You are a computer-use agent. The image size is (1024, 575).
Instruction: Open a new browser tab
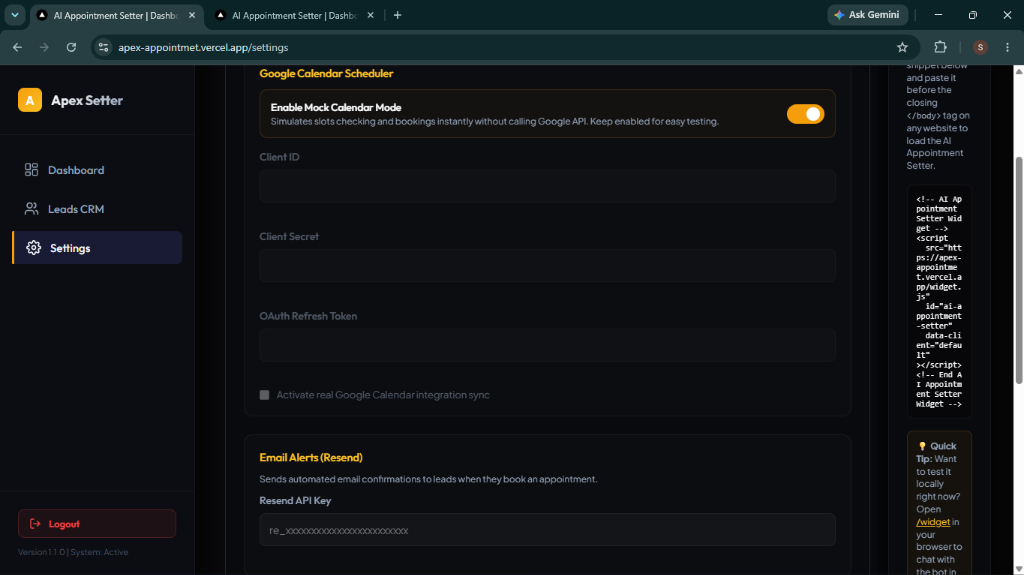click(397, 15)
